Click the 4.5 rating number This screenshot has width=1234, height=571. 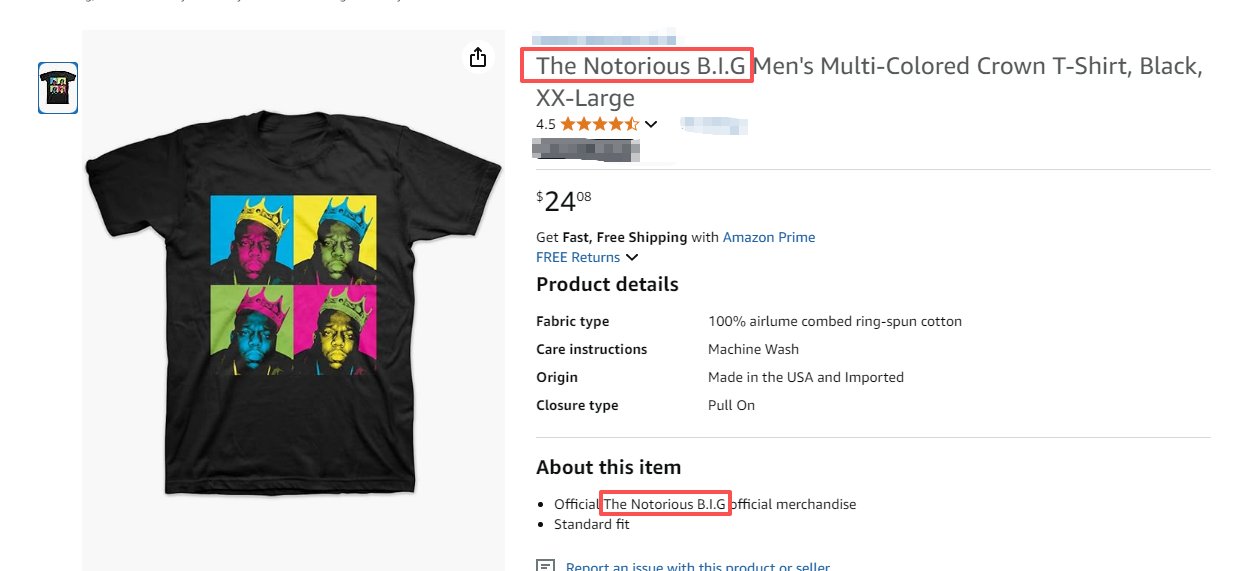click(545, 124)
